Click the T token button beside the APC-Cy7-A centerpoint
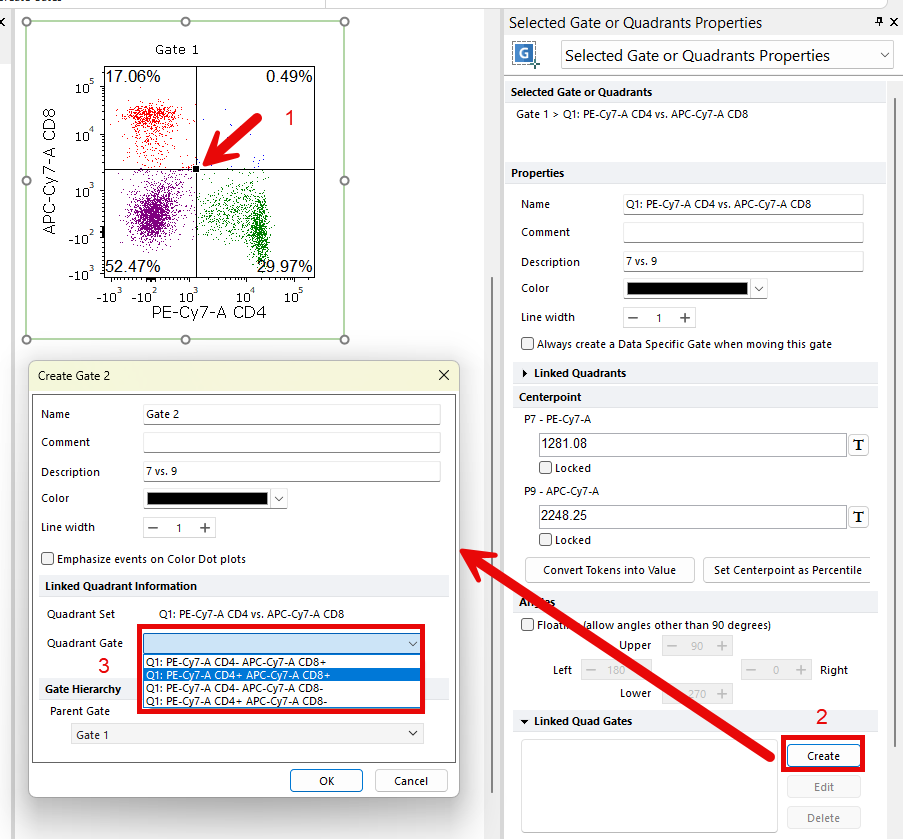 (x=858, y=517)
